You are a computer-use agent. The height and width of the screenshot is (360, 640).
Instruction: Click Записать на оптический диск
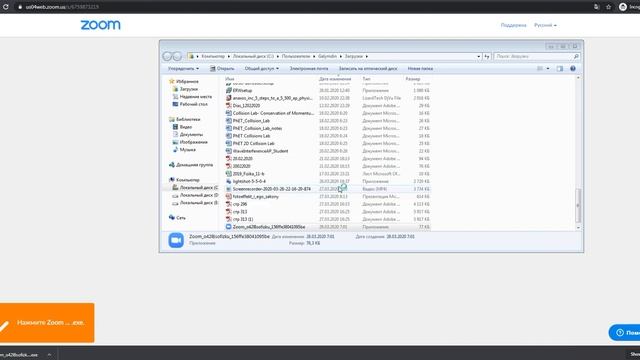tap(368, 69)
